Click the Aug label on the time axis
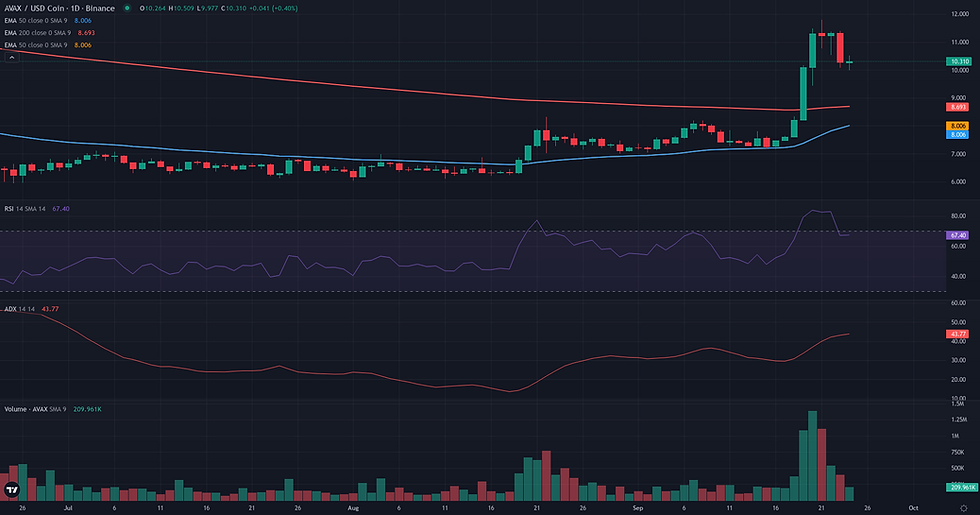Screen dimensions: 980x515 [x=353, y=508]
